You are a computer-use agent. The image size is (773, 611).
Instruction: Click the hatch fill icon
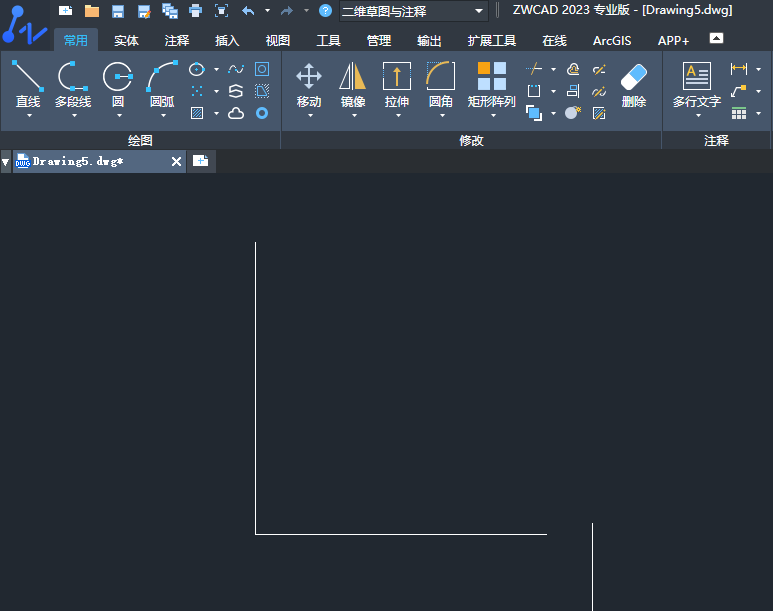pyautogui.click(x=197, y=113)
